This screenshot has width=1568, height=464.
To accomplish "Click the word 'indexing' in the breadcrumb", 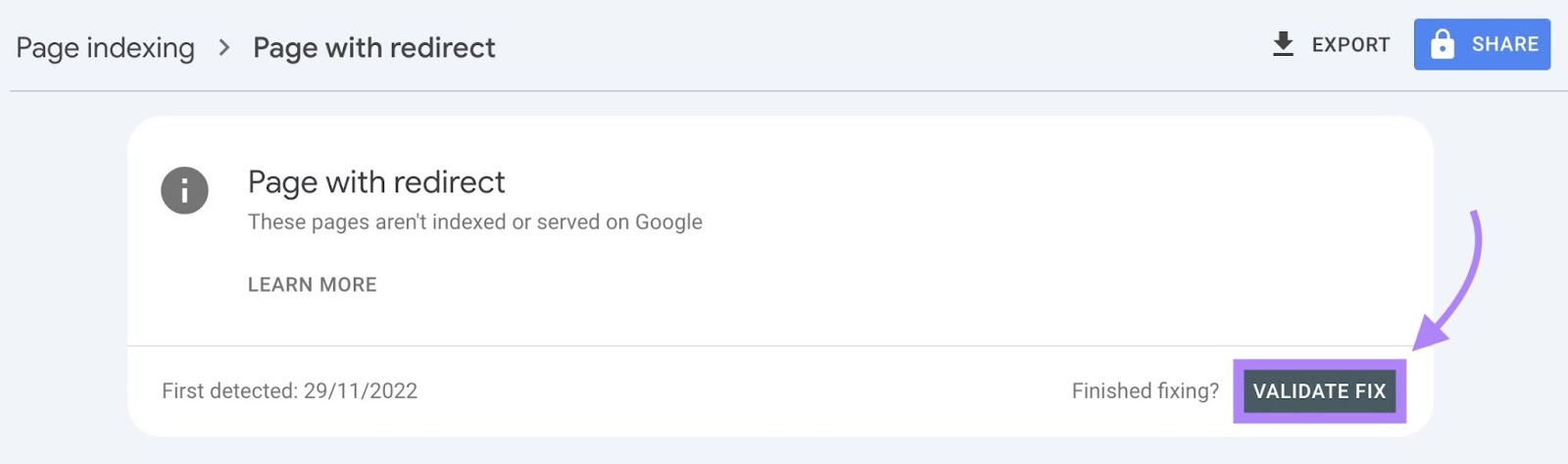I will [140, 47].
